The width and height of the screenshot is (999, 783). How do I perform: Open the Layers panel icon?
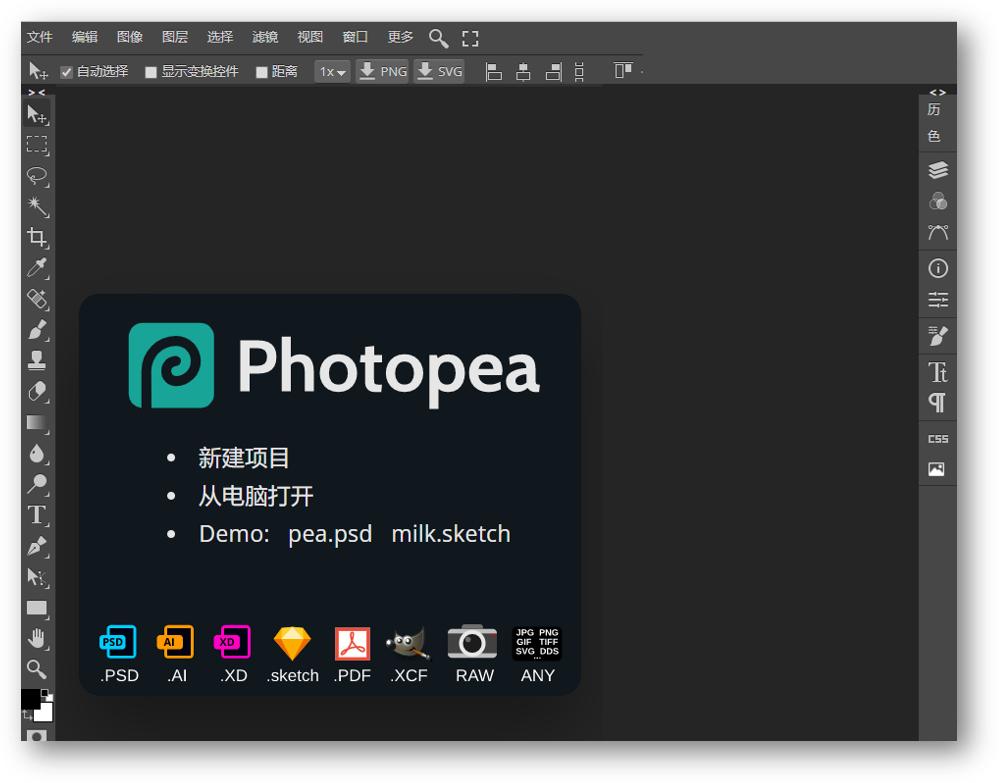937,170
